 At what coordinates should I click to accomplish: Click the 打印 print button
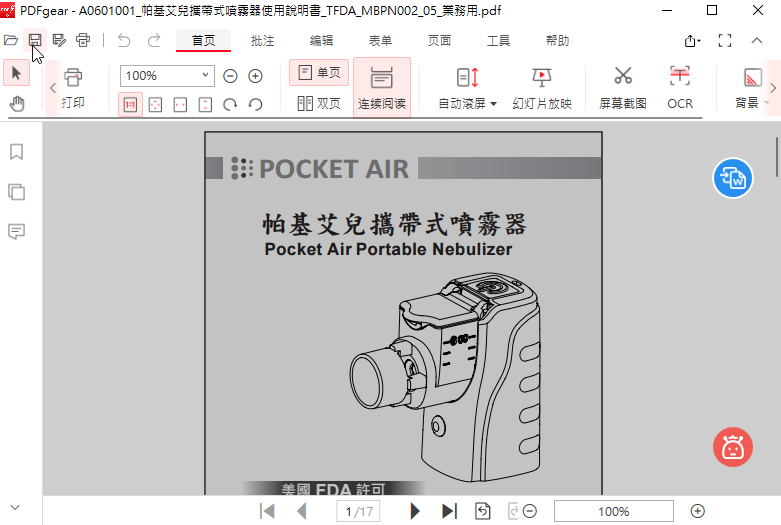[x=73, y=88]
